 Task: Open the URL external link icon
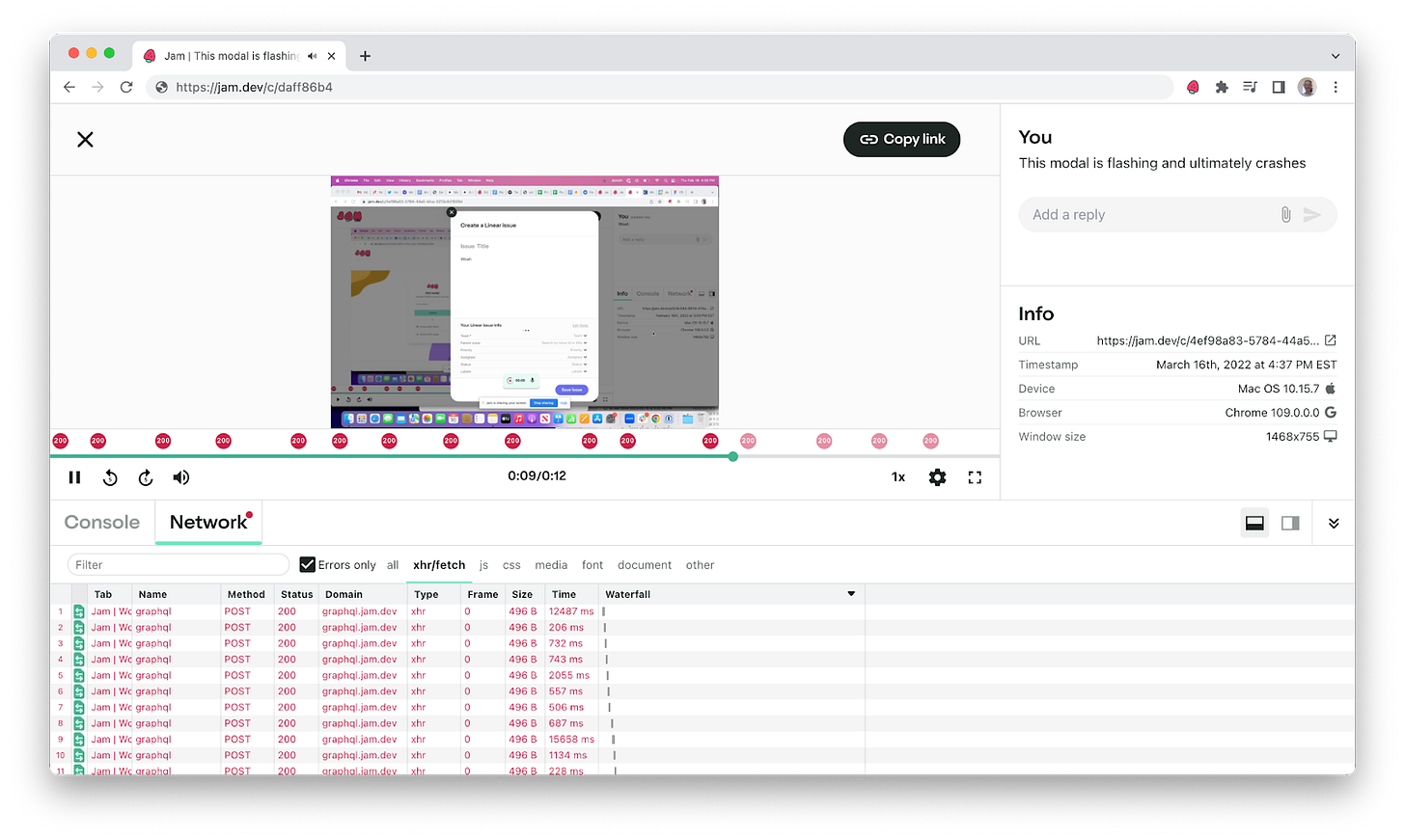click(x=1331, y=340)
